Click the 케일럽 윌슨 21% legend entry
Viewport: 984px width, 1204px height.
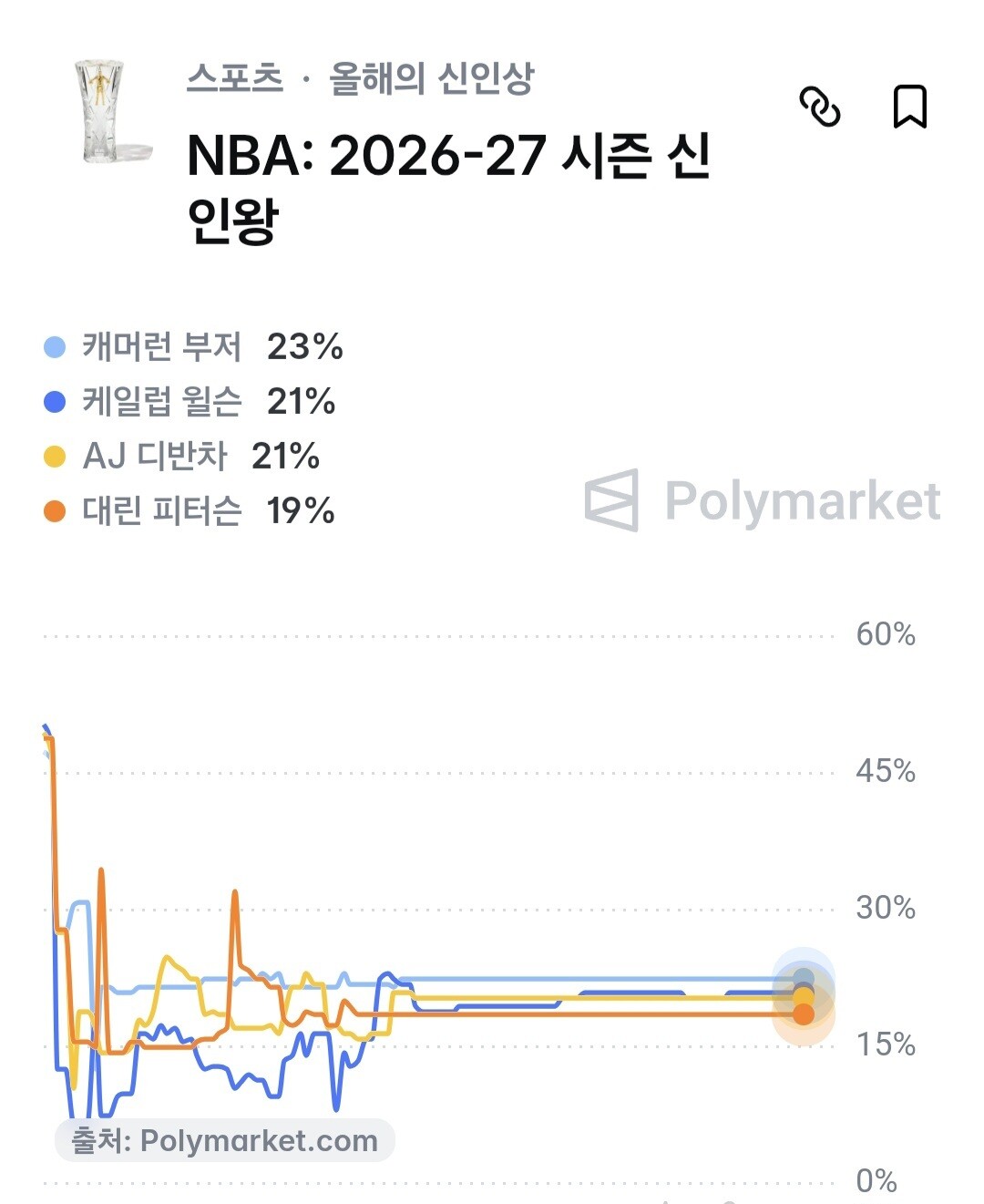pos(190,402)
